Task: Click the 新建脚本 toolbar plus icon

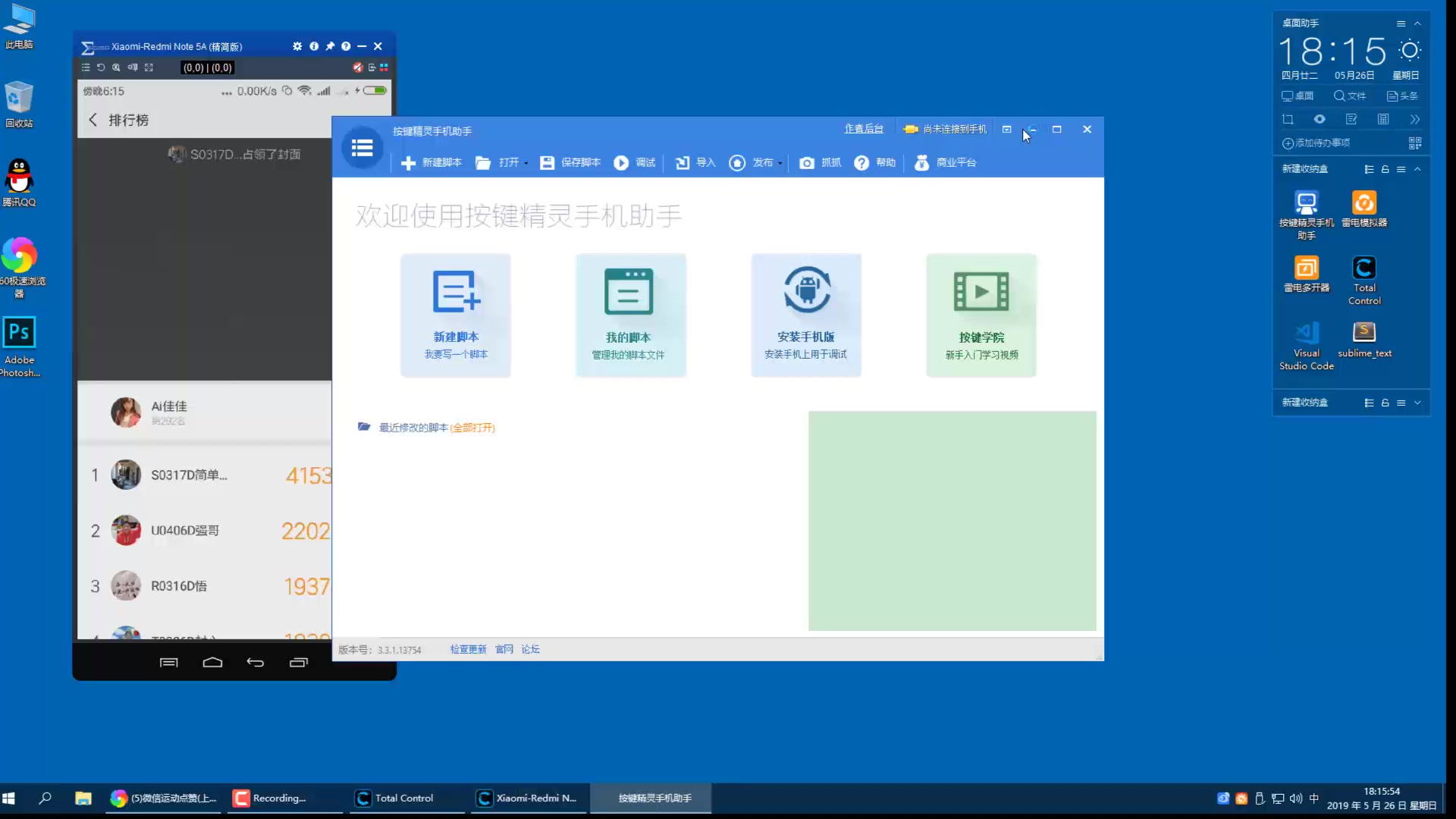Action: click(x=408, y=163)
